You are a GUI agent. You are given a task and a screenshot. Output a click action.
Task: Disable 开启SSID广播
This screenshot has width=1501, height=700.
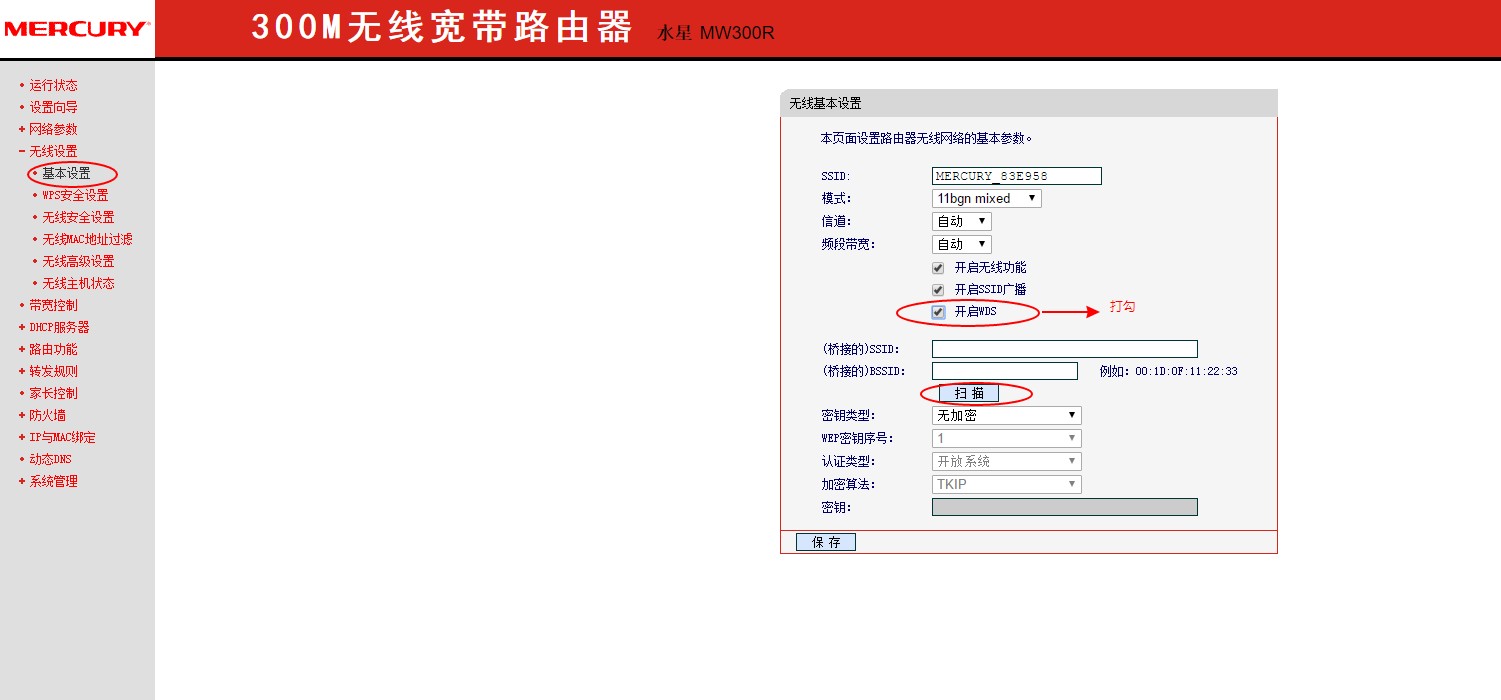coord(938,289)
